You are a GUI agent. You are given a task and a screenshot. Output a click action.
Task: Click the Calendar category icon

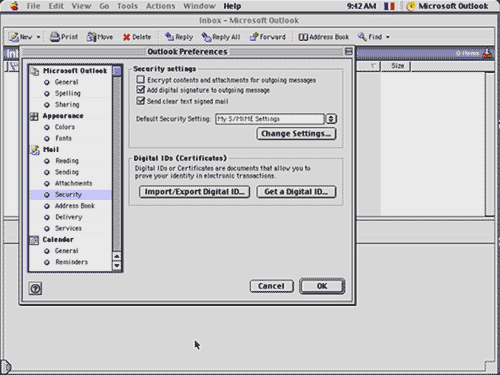[34, 240]
